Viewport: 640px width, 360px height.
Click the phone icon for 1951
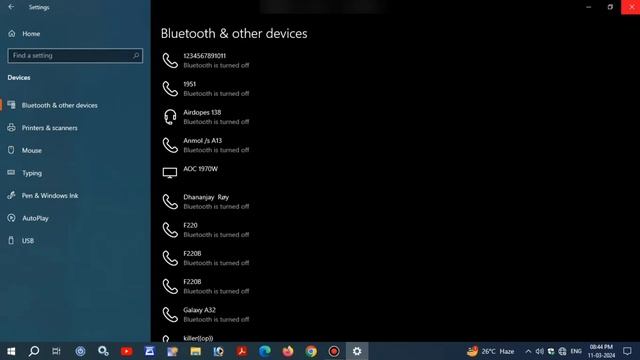click(170, 89)
